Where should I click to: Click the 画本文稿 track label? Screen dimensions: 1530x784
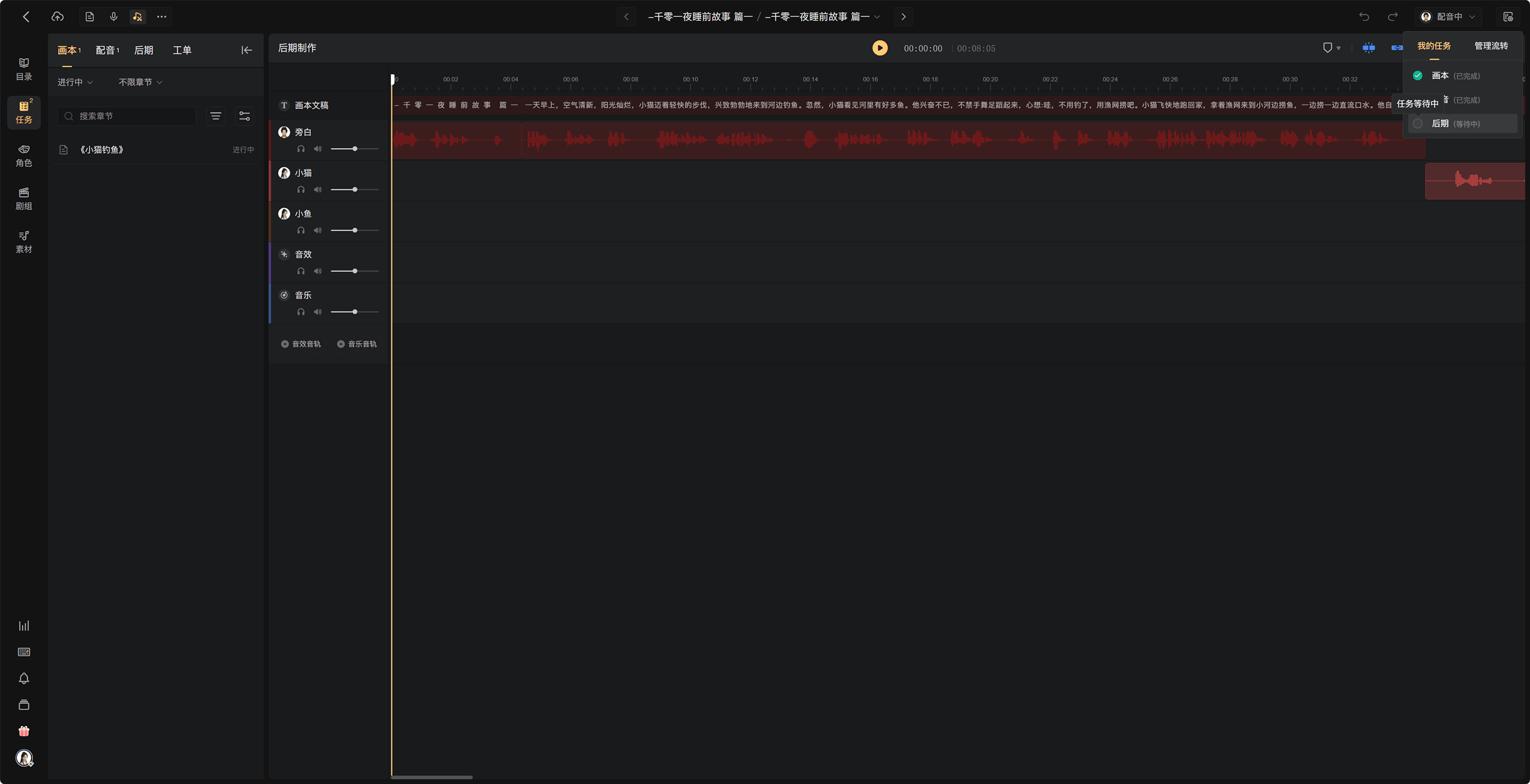point(311,105)
